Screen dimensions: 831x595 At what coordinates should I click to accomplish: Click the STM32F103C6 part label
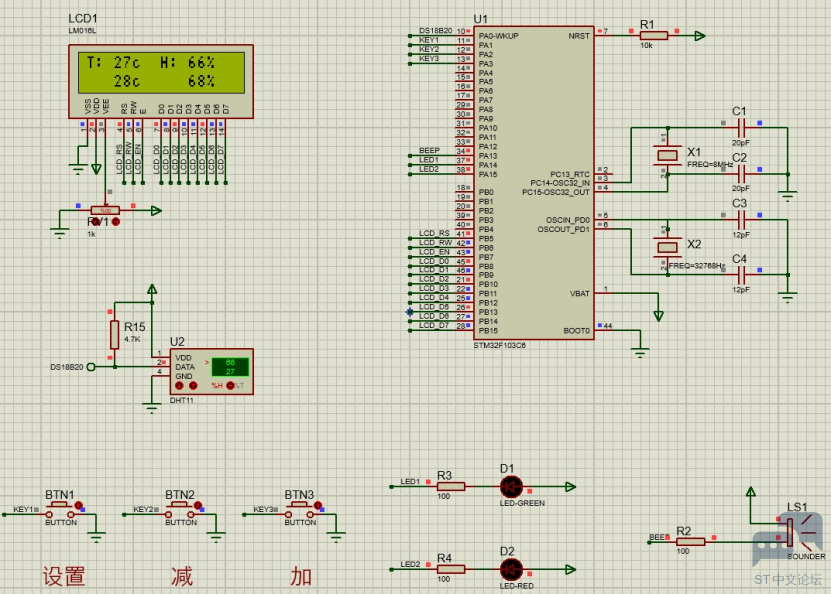[499, 345]
